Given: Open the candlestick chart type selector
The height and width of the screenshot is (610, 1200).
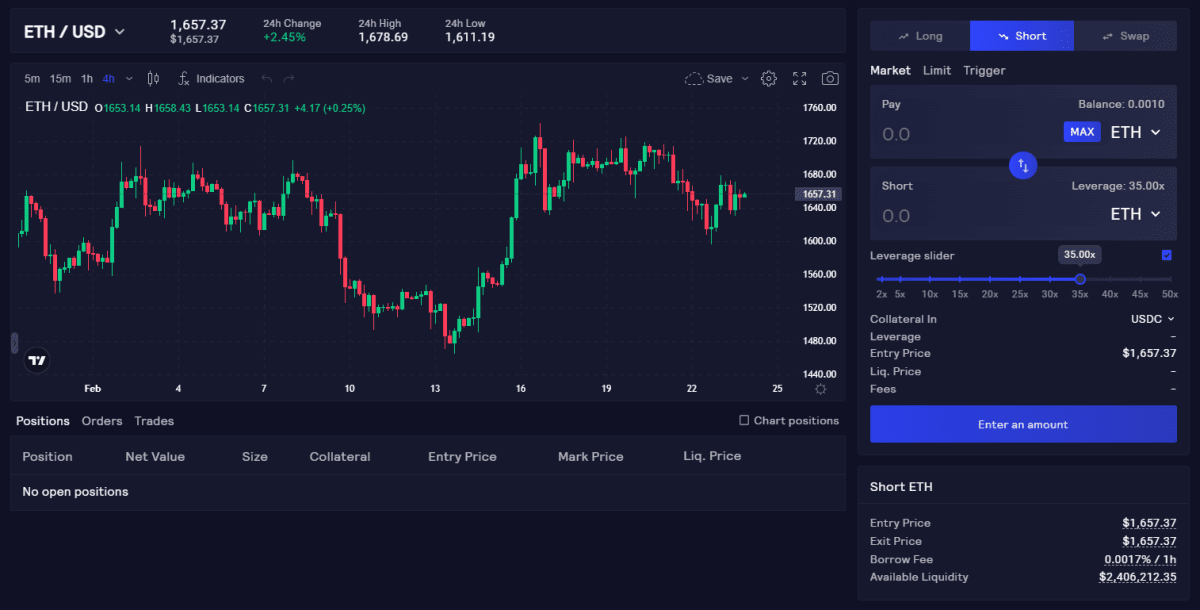Looking at the screenshot, I should (x=153, y=79).
